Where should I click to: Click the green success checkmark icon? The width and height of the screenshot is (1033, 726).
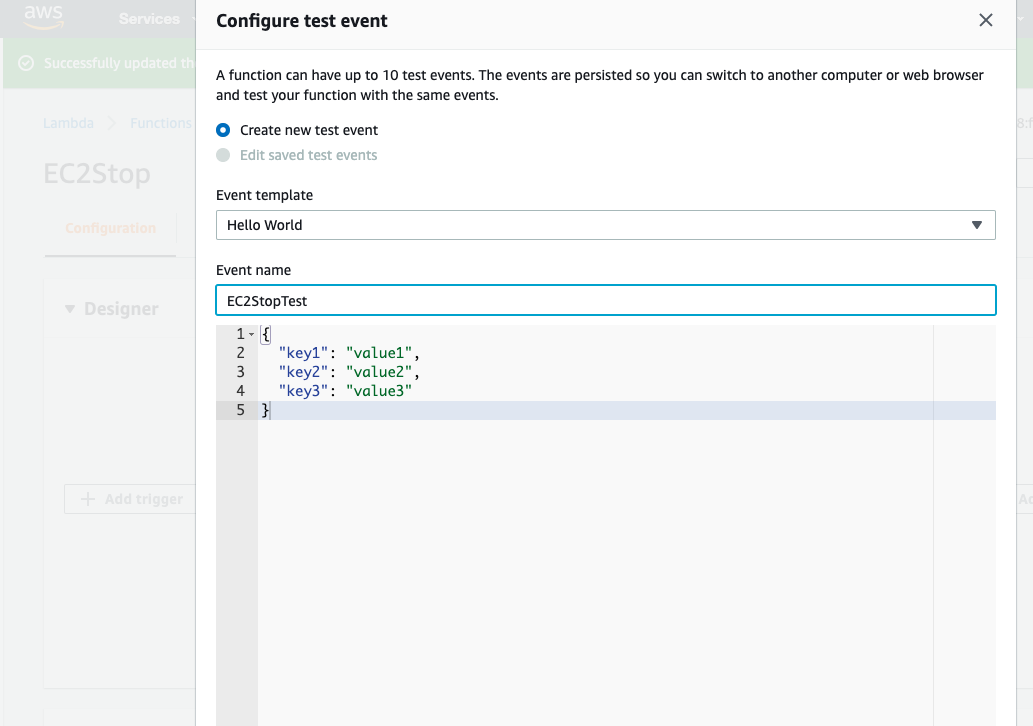(27, 63)
